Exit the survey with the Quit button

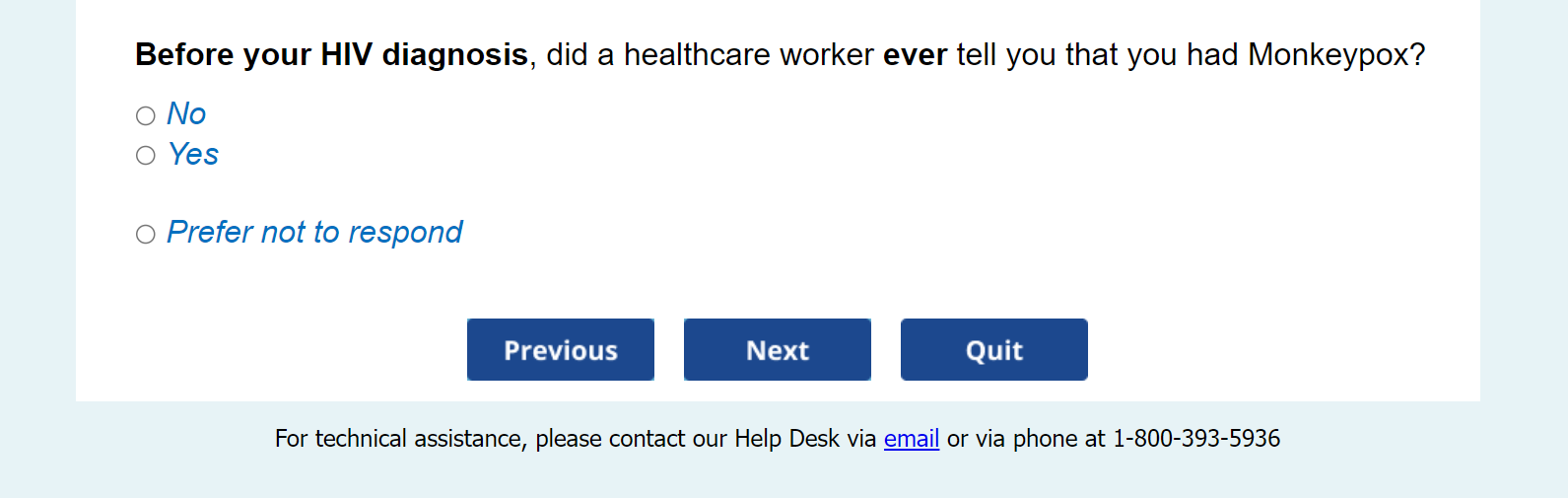coord(994,350)
